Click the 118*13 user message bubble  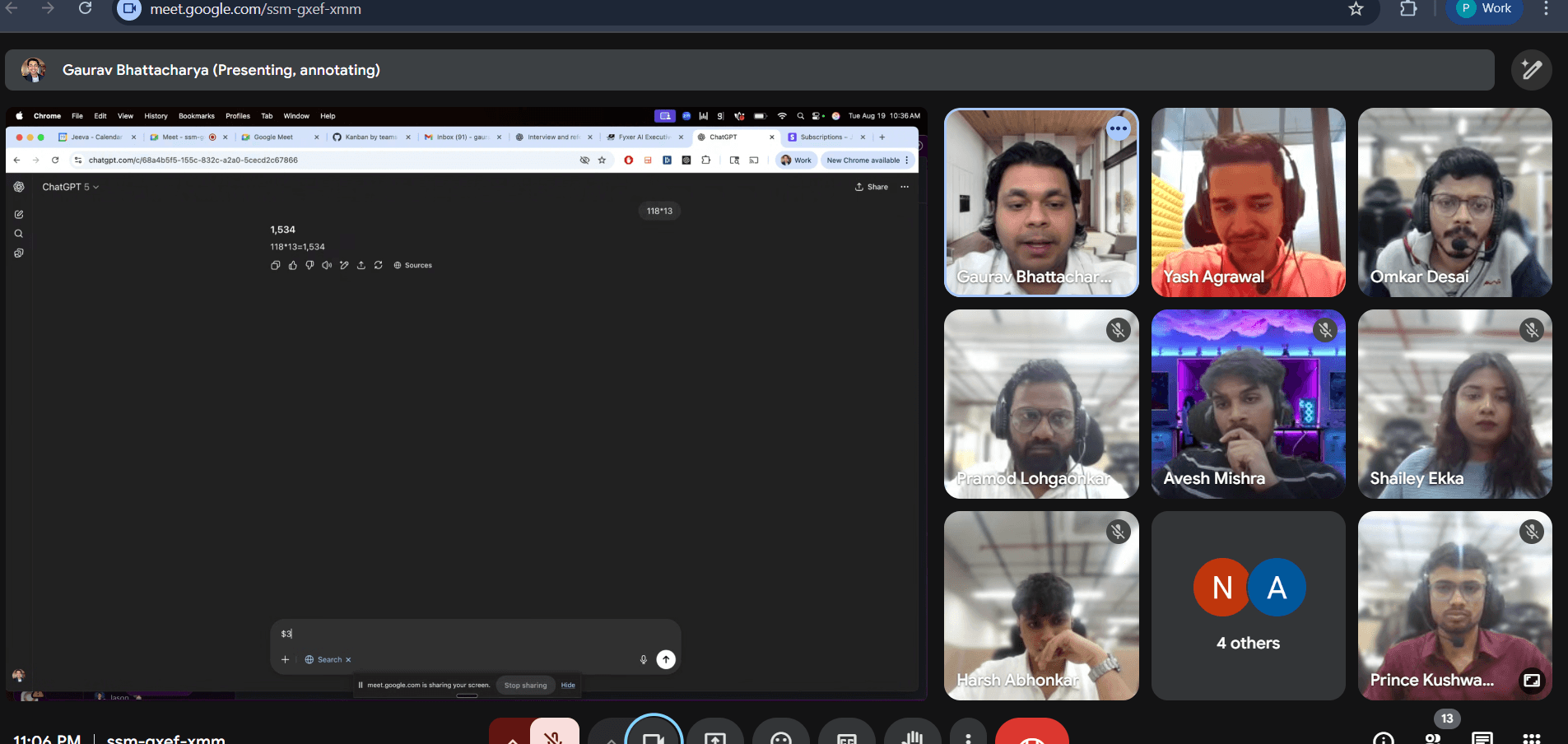[659, 211]
